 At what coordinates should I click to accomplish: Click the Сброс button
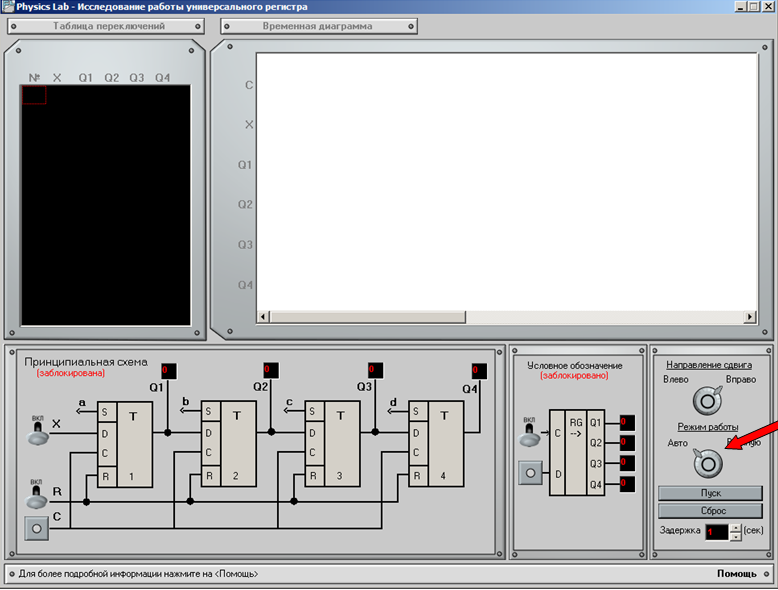711,511
